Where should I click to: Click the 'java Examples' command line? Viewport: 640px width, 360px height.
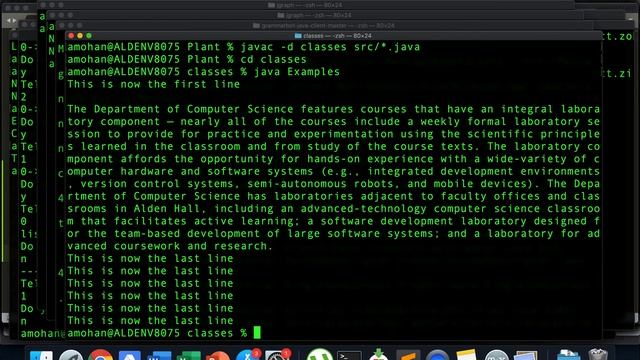pos(204,72)
